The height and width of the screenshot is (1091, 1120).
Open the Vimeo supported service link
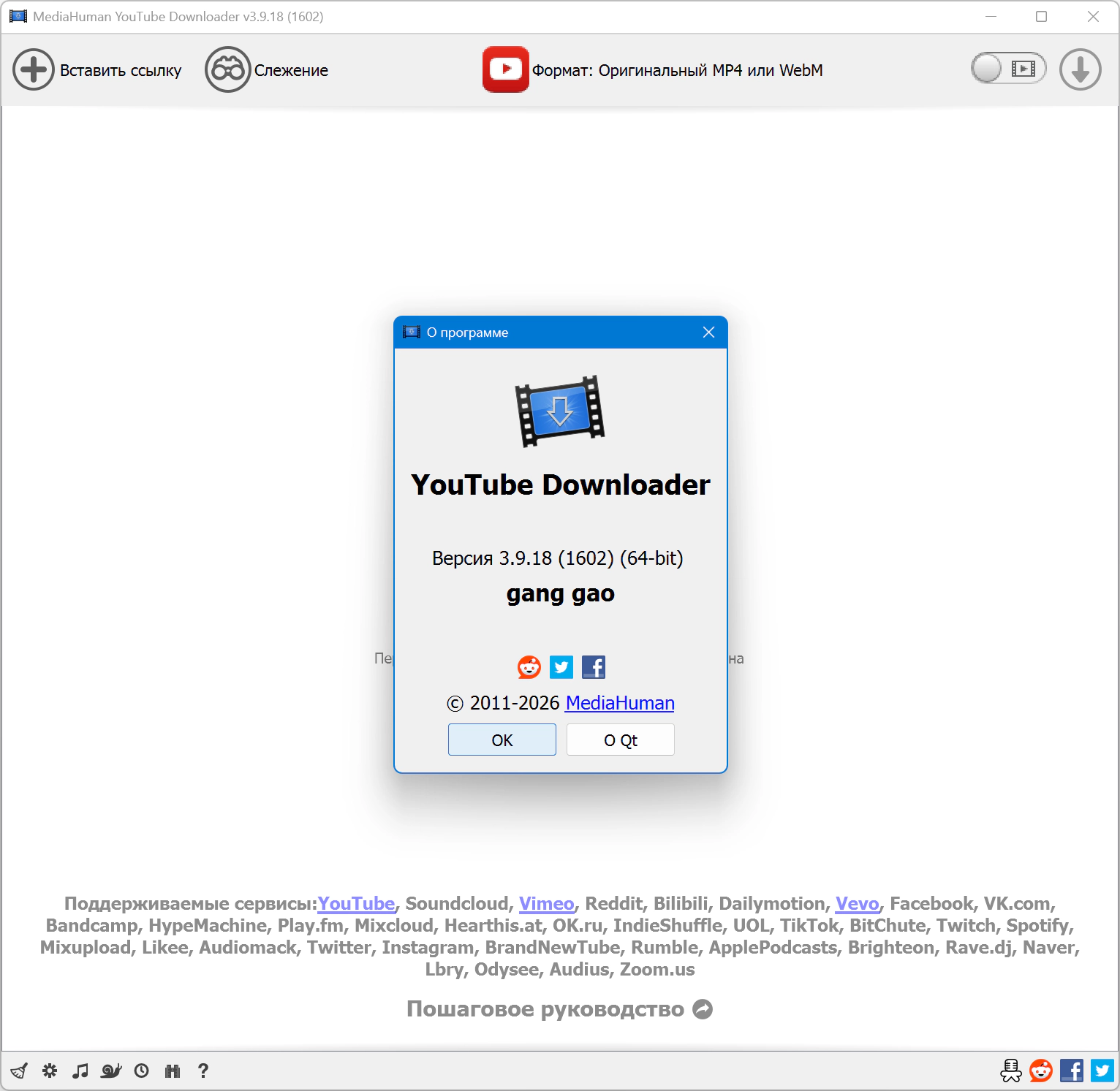[547, 904]
